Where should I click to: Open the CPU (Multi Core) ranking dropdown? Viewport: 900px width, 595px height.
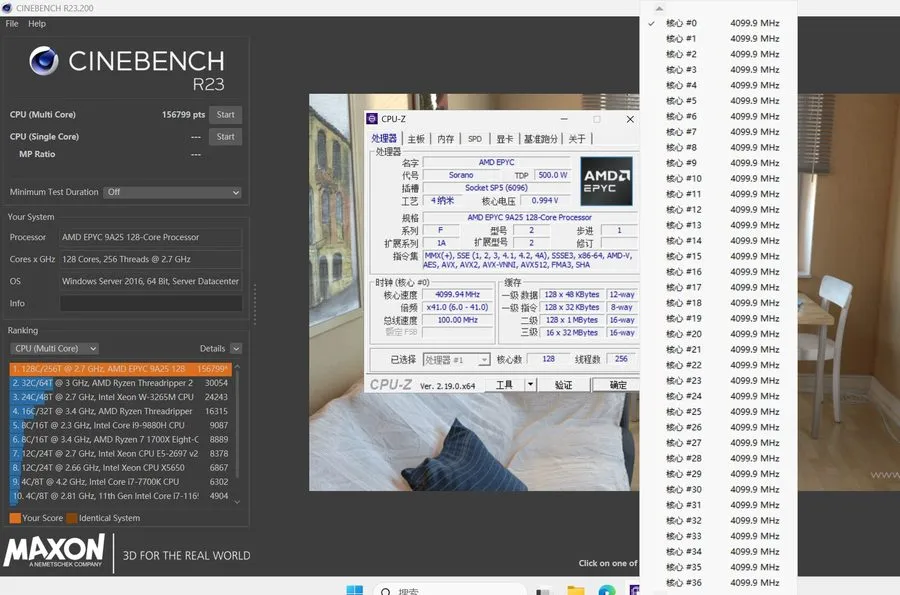[55, 348]
